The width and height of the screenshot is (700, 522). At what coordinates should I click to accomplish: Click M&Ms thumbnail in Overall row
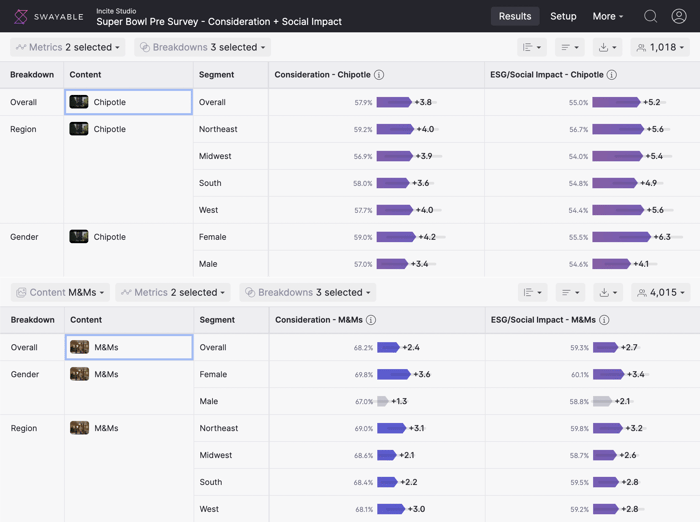coord(79,347)
